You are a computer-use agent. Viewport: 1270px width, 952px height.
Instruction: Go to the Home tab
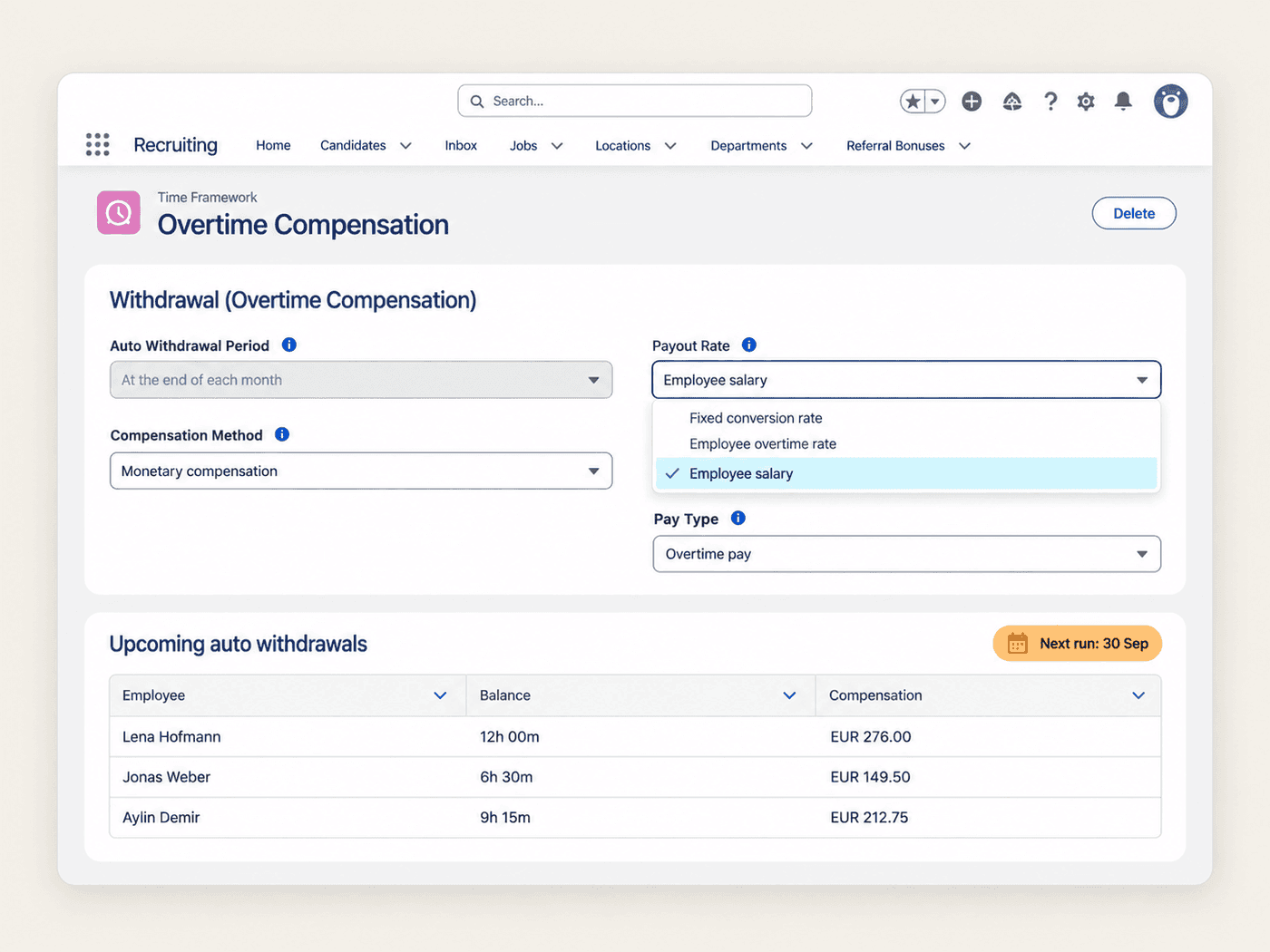pos(273,145)
